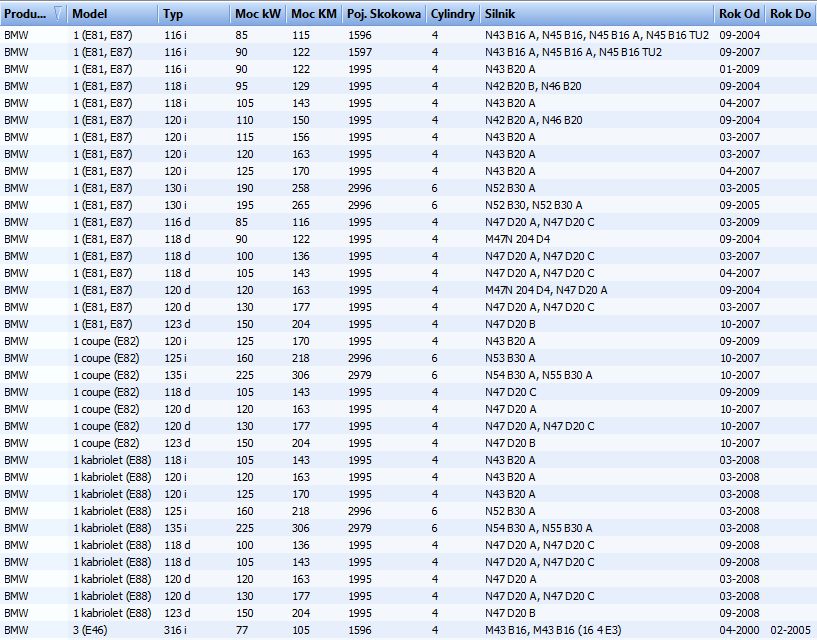Image resolution: width=817 pixels, height=640 pixels.
Task: Select '125 i' in the 1 kabriolet (E88) row
Action: [x=176, y=511]
